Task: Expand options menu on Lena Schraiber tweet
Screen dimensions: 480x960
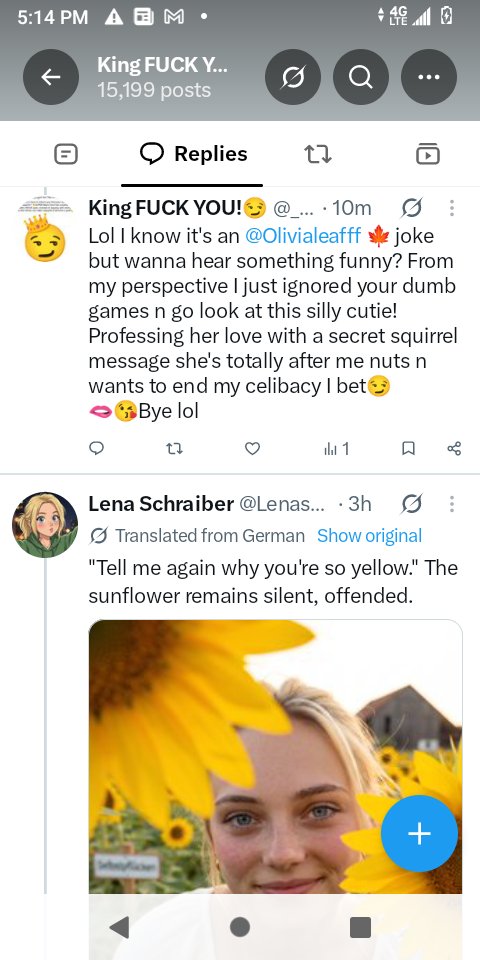Action: click(452, 504)
